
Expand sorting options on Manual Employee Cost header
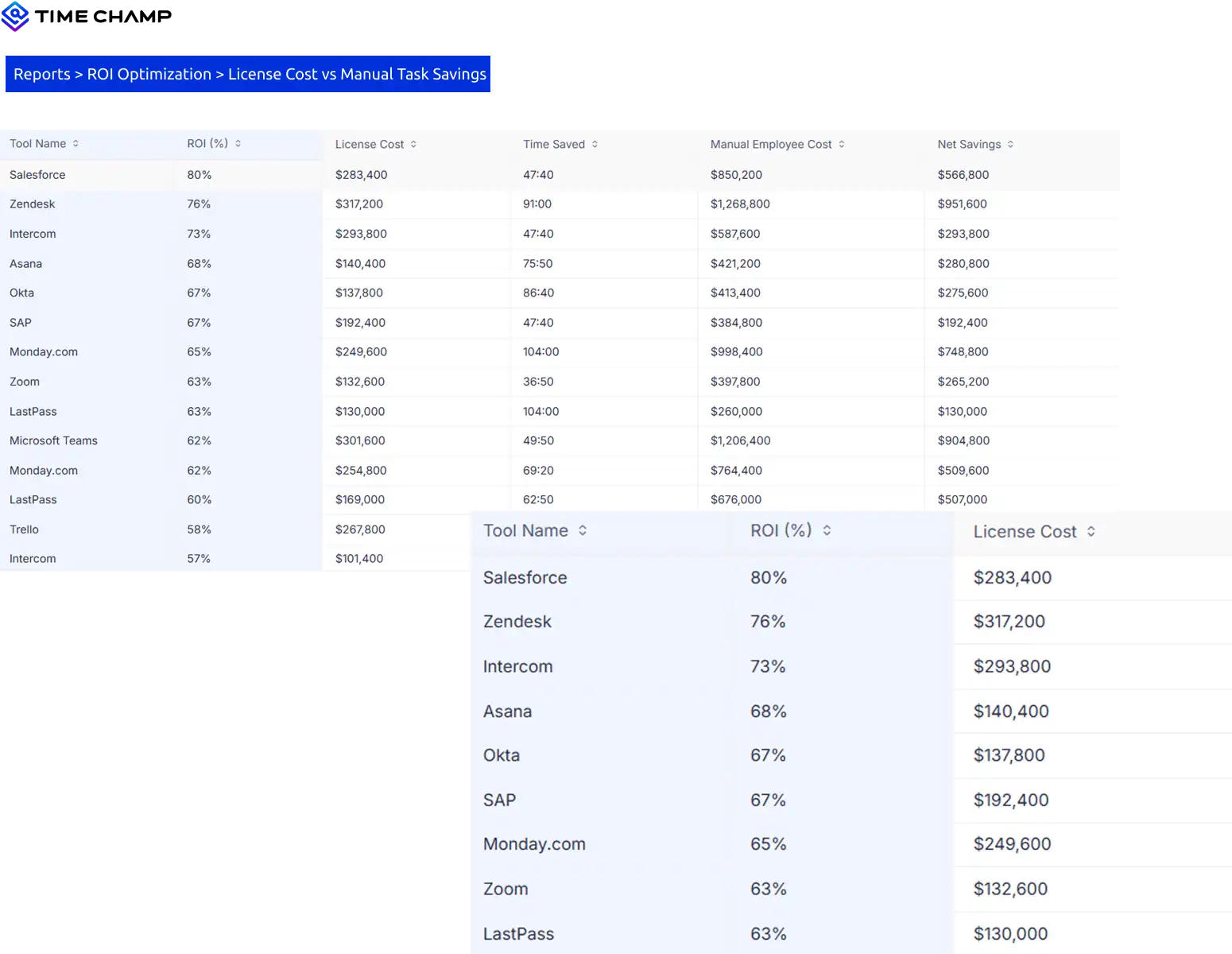point(843,144)
